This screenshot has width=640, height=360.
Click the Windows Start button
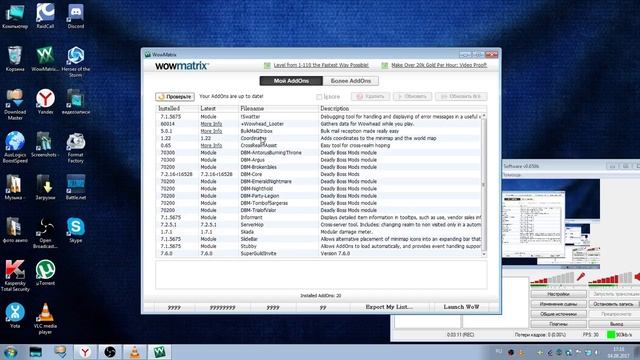(10, 352)
